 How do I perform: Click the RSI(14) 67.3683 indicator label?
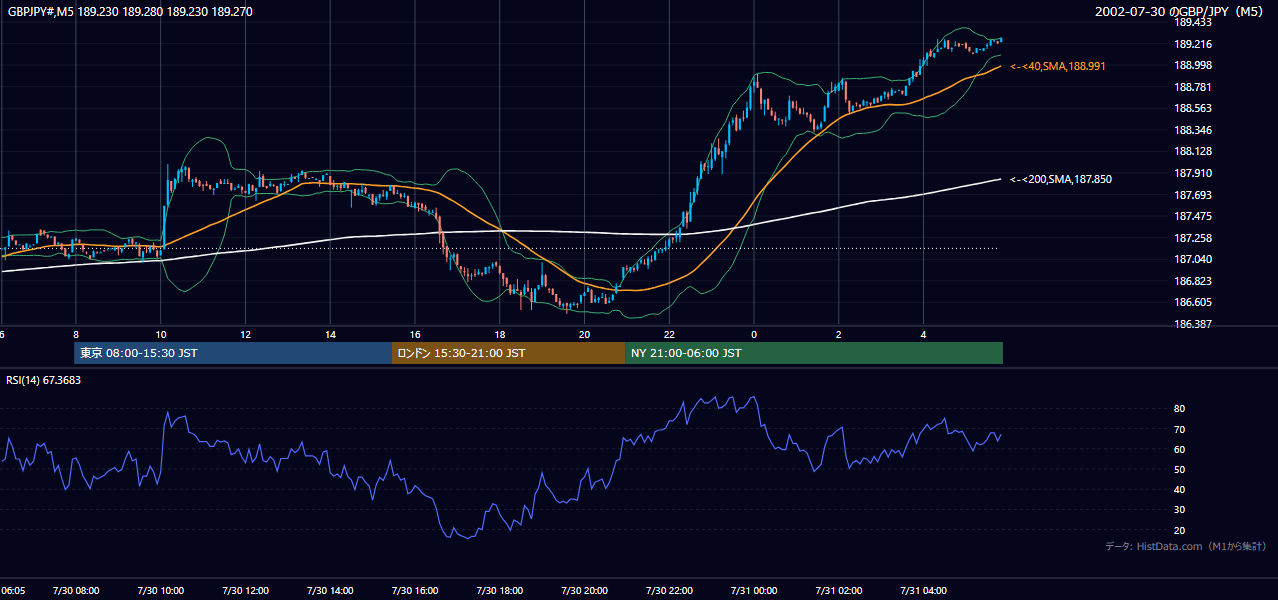pos(44,379)
